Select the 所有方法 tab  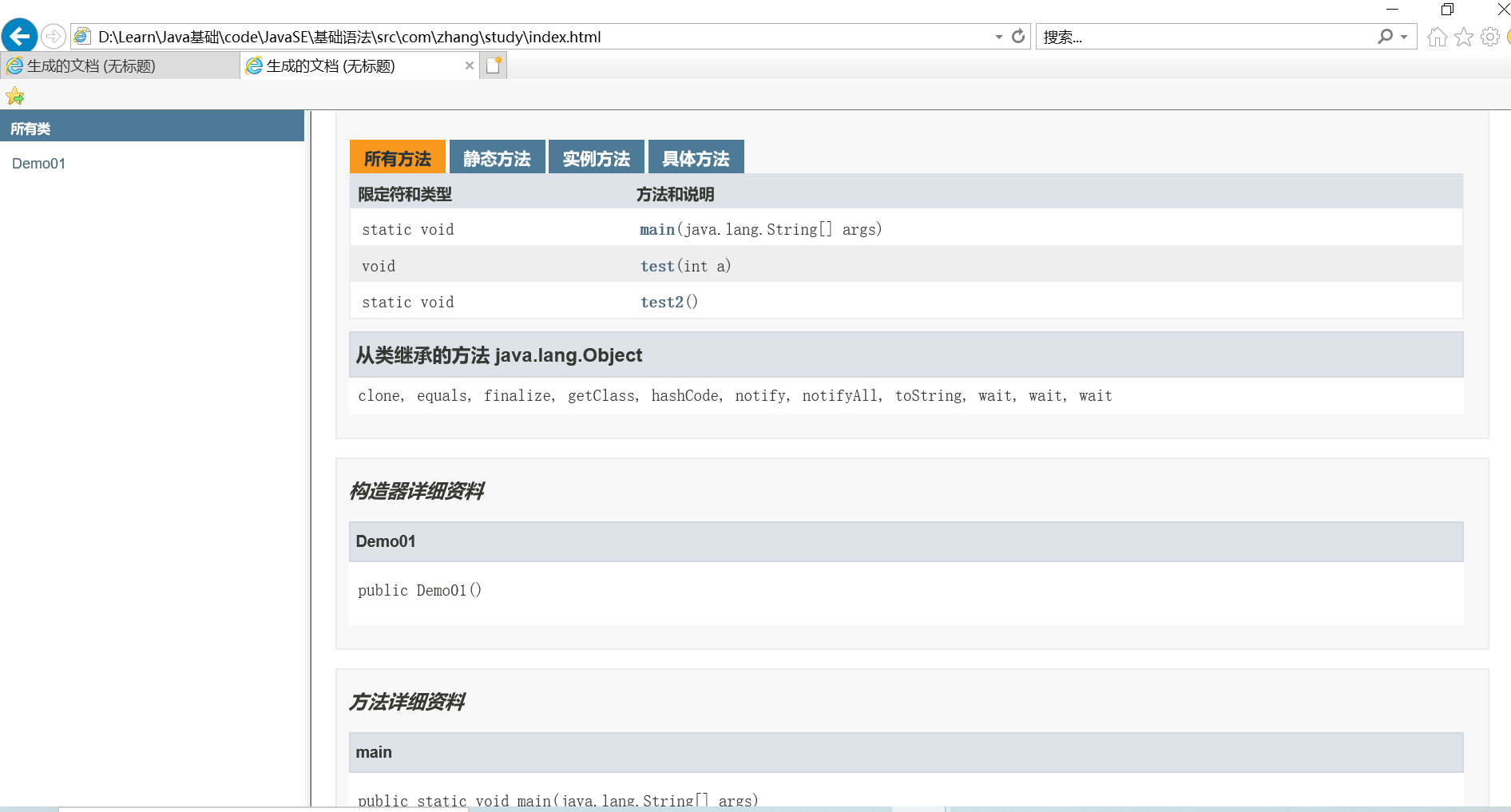pyautogui.click(x=398, y=157)
